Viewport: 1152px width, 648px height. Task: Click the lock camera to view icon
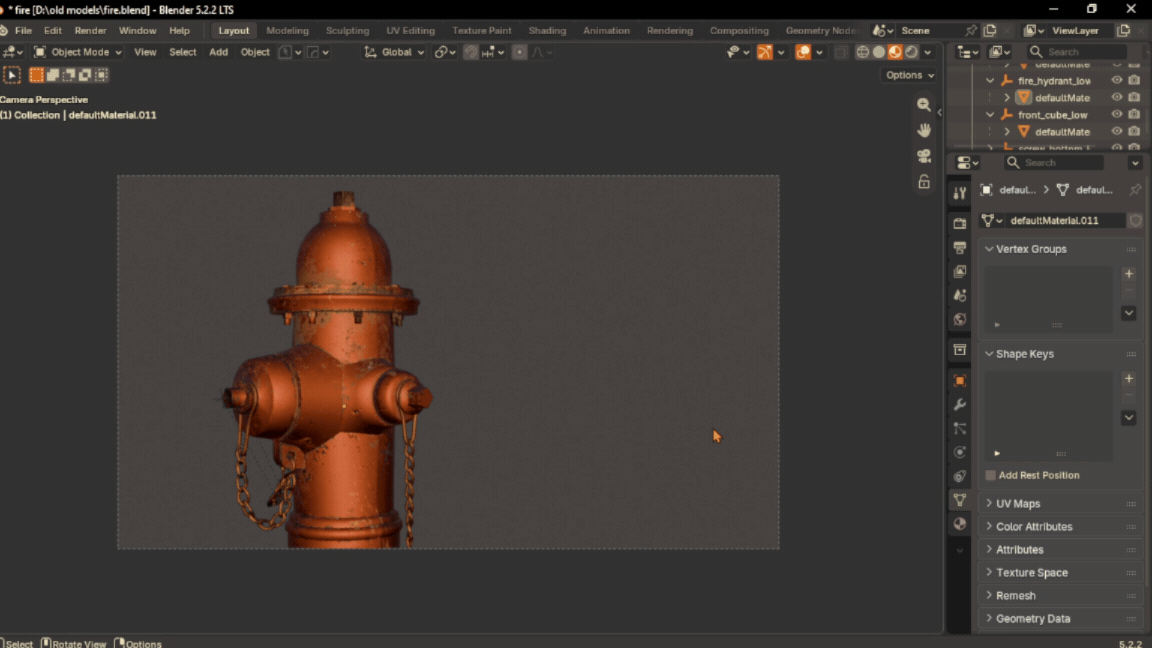924,181
